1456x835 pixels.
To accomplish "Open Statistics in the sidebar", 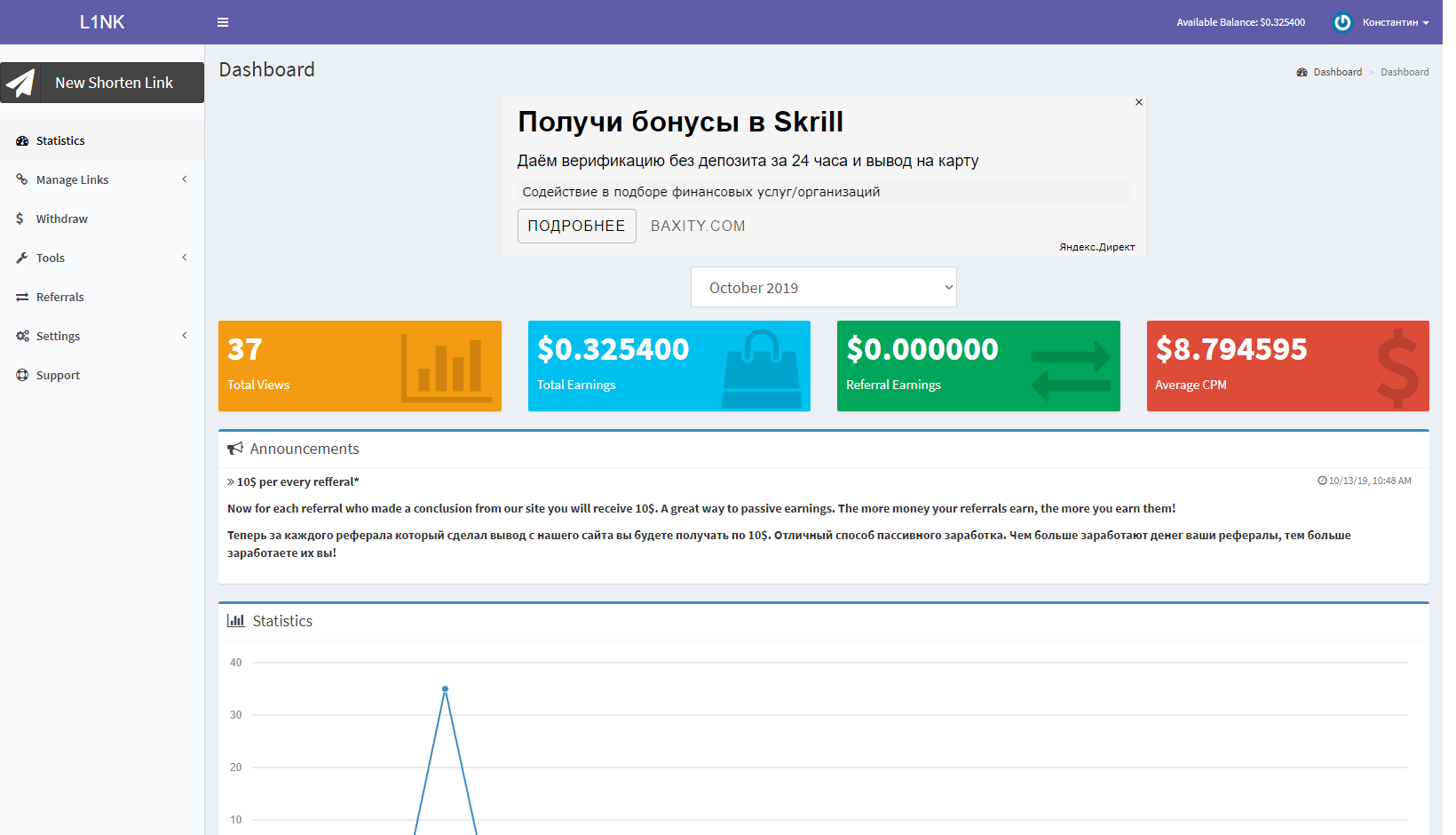I will [60, 140].
